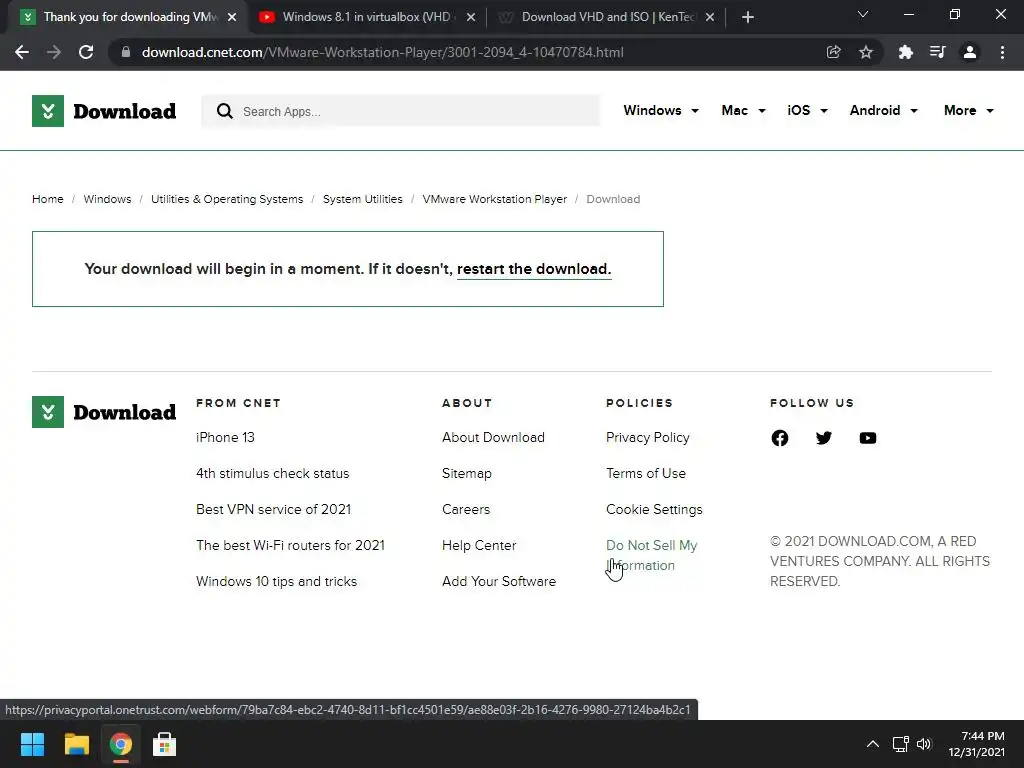Open the Chrome profile avatar
Viewport: 1024px width, 768px height.
970,52
